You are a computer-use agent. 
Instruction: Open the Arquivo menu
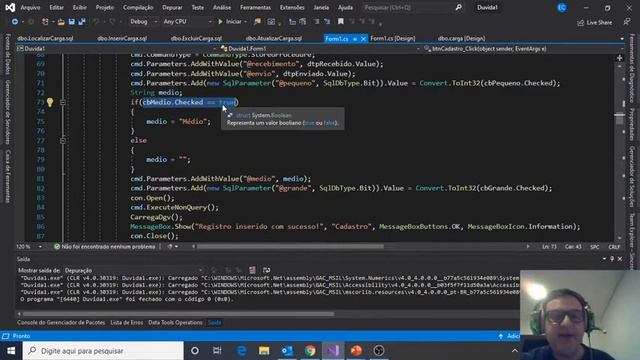(x=30, y=7)
